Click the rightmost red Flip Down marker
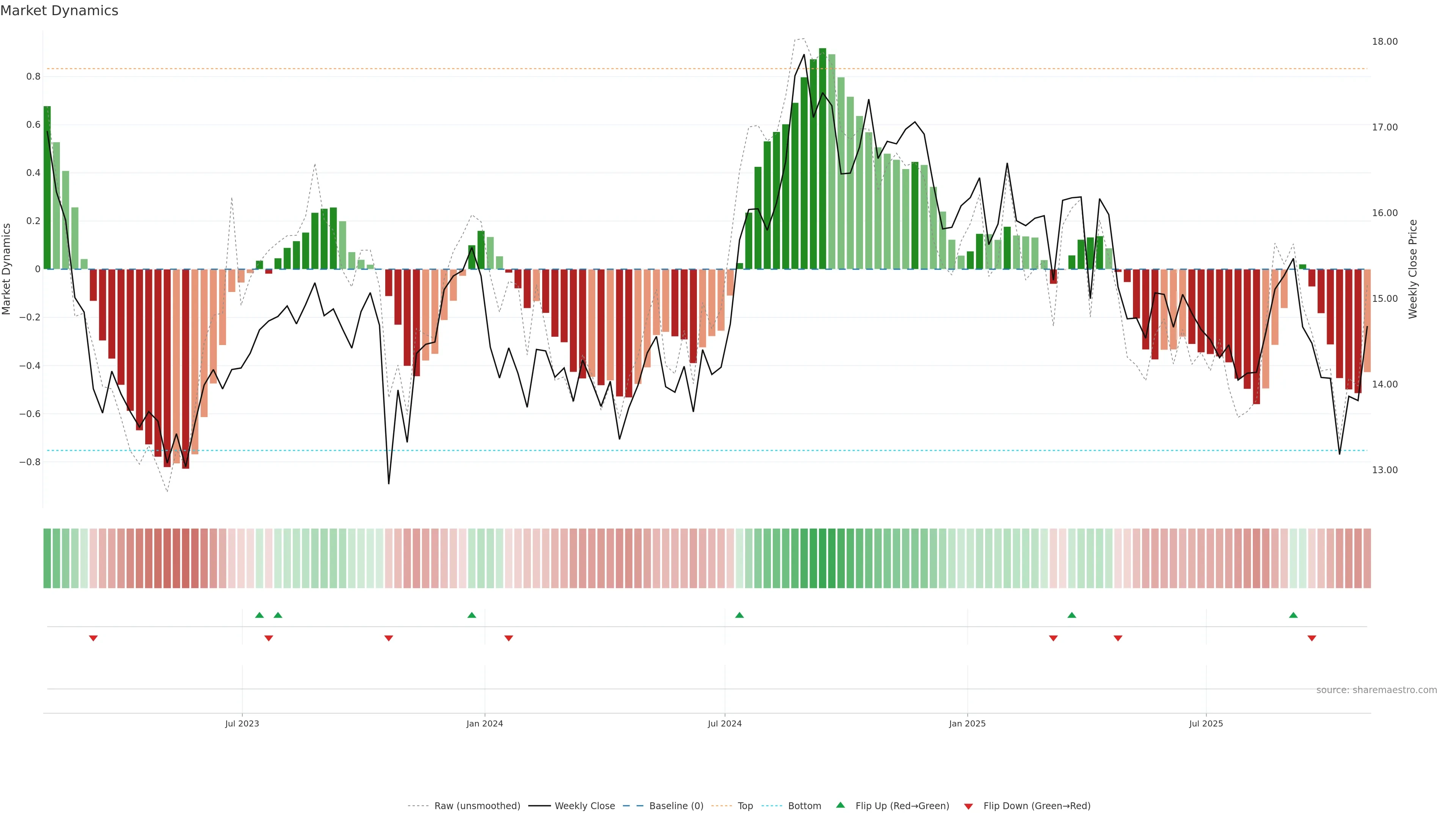Viewport: 1456px width, 819px height. pos(1312,638)
